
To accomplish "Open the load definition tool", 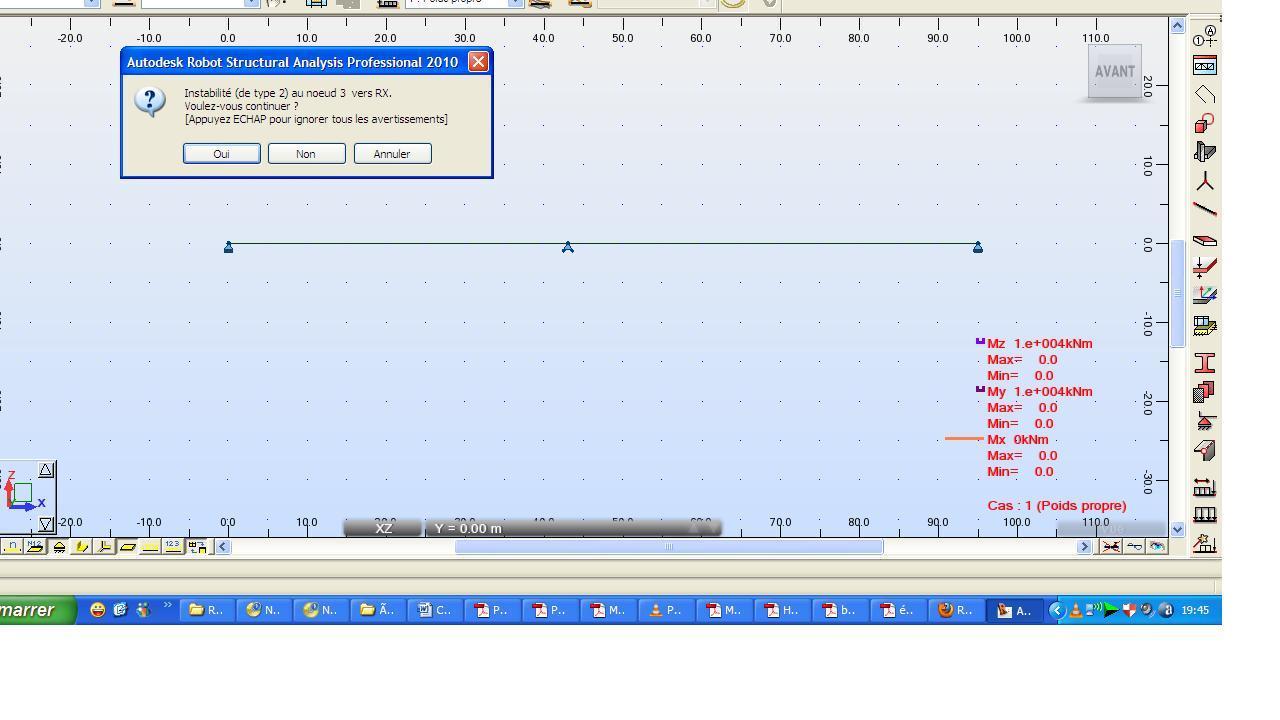I will (x=1205, y=515).
